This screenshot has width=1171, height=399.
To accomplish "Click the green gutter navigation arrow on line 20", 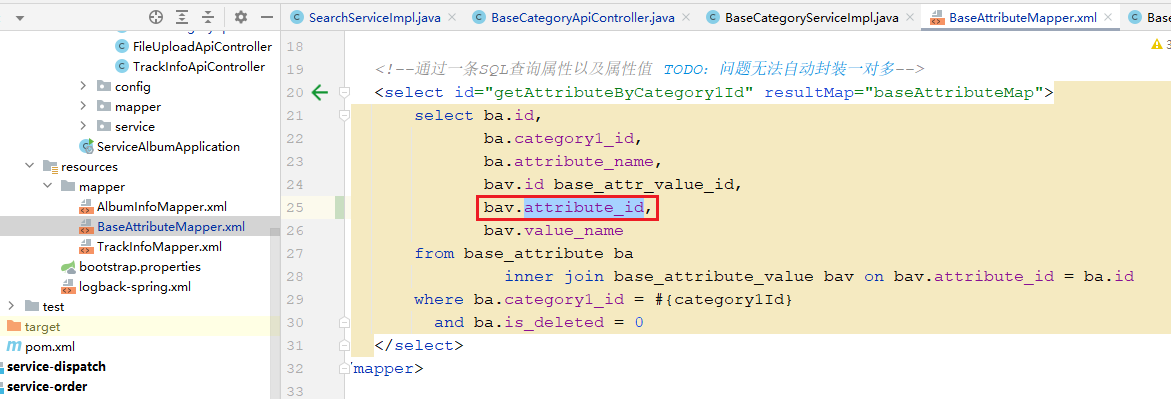I will (x=319, y=93).
